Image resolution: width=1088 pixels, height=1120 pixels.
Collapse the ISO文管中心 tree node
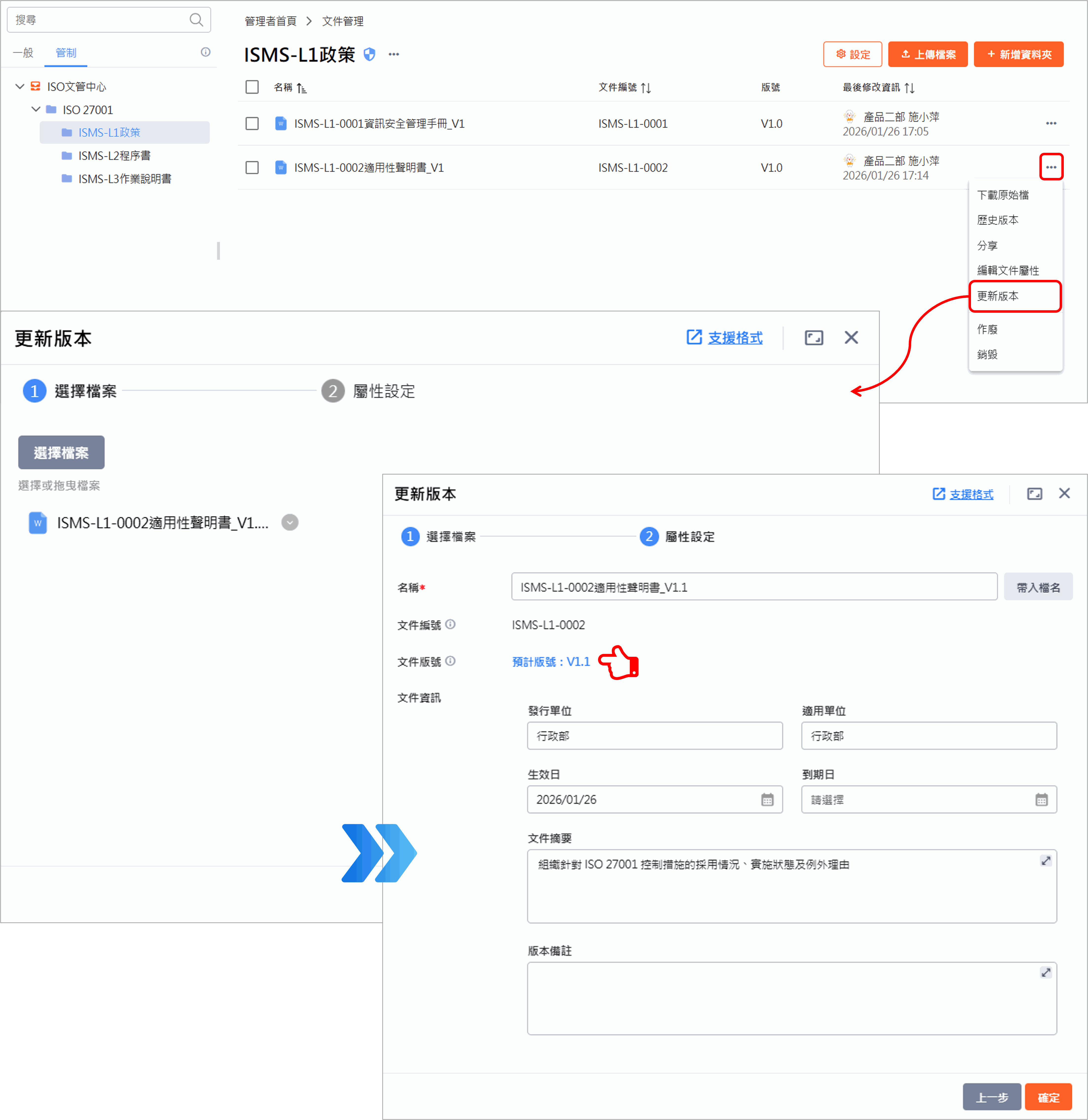(x=19, y=86)
